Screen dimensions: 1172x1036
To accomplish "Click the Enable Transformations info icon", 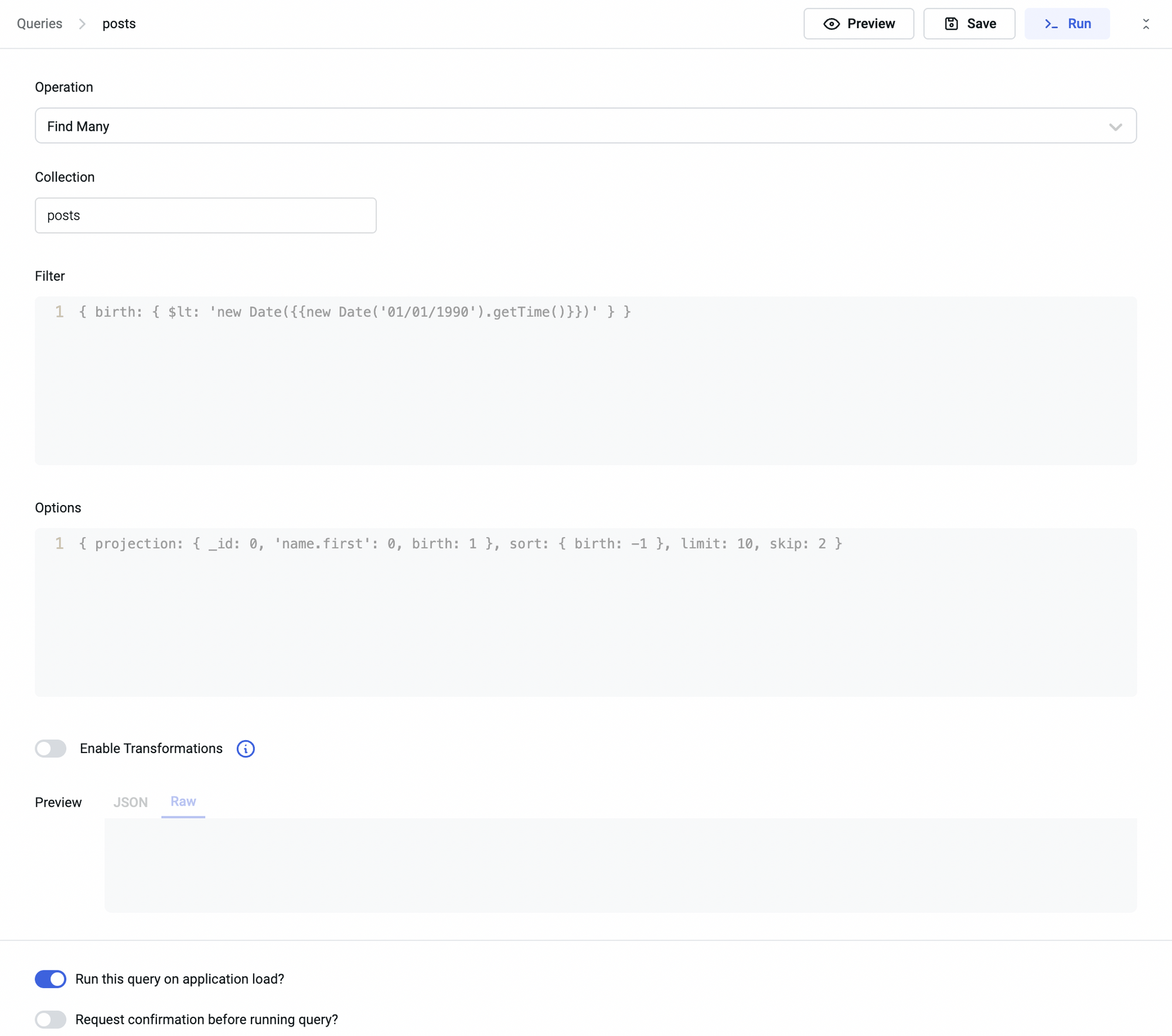I will [x=246, y=748].
